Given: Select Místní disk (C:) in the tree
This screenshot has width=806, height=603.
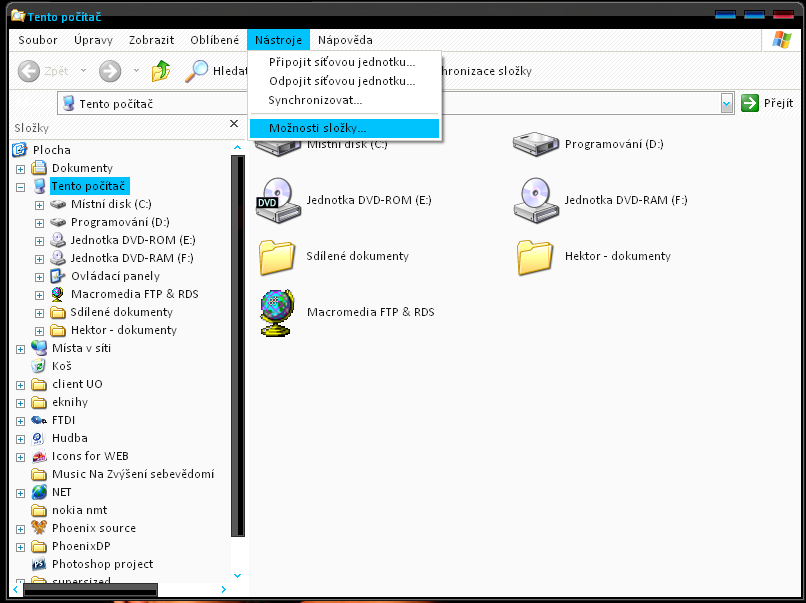Looking at the screenshot, I should point(111,204).
